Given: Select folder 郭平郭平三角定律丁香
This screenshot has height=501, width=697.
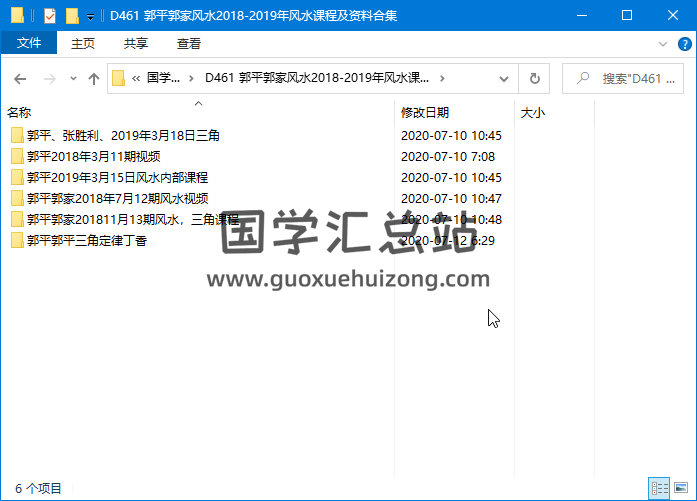Looking at the screenshot, I should (x=87, y=240).
